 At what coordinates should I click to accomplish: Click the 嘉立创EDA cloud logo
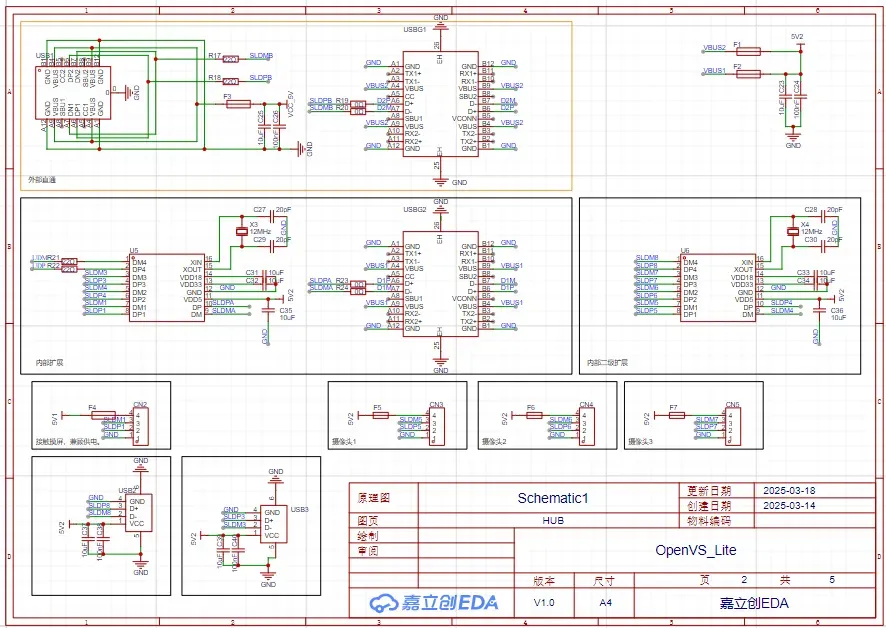434,603
